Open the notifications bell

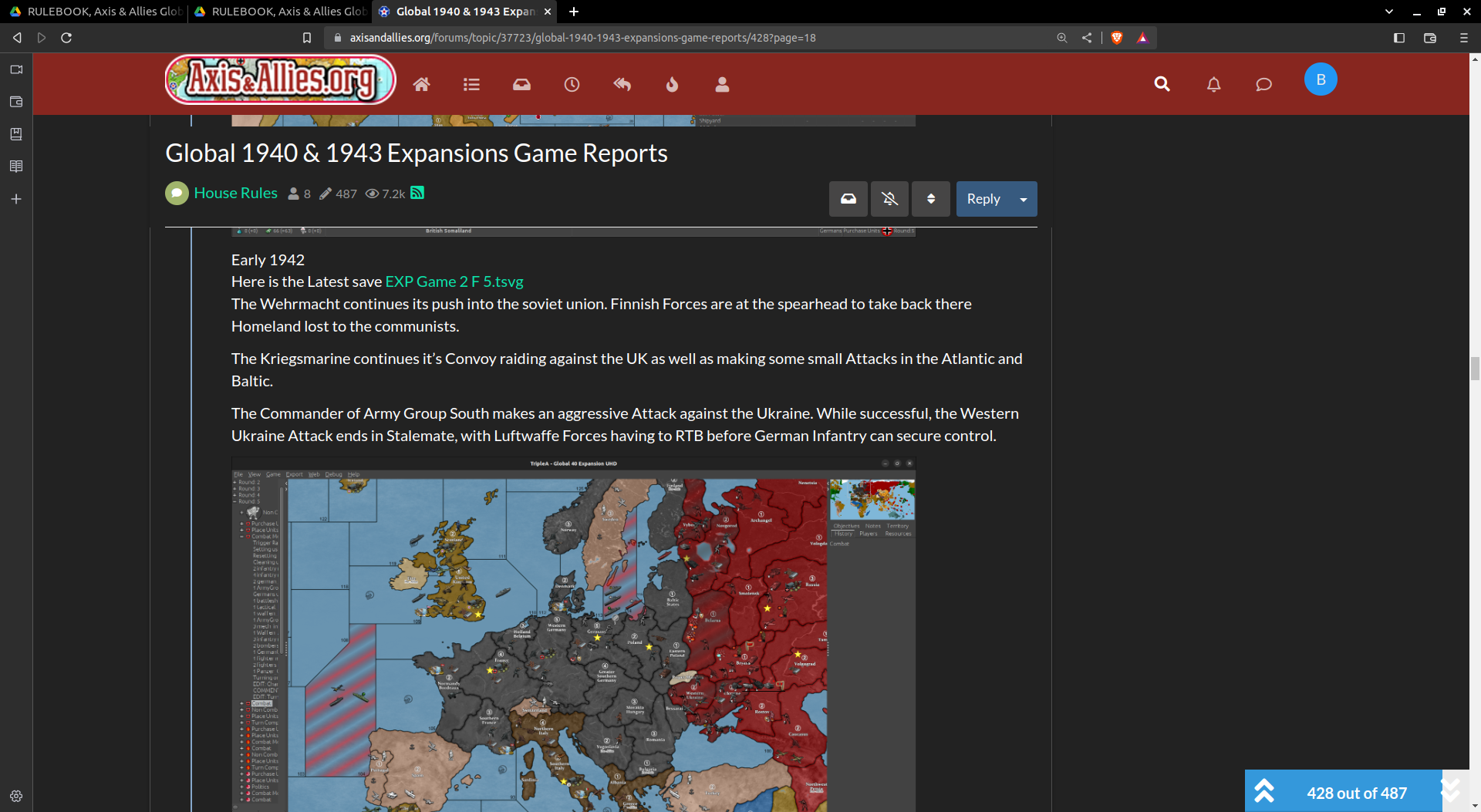pyautogui.click(x=1213, y=84)
